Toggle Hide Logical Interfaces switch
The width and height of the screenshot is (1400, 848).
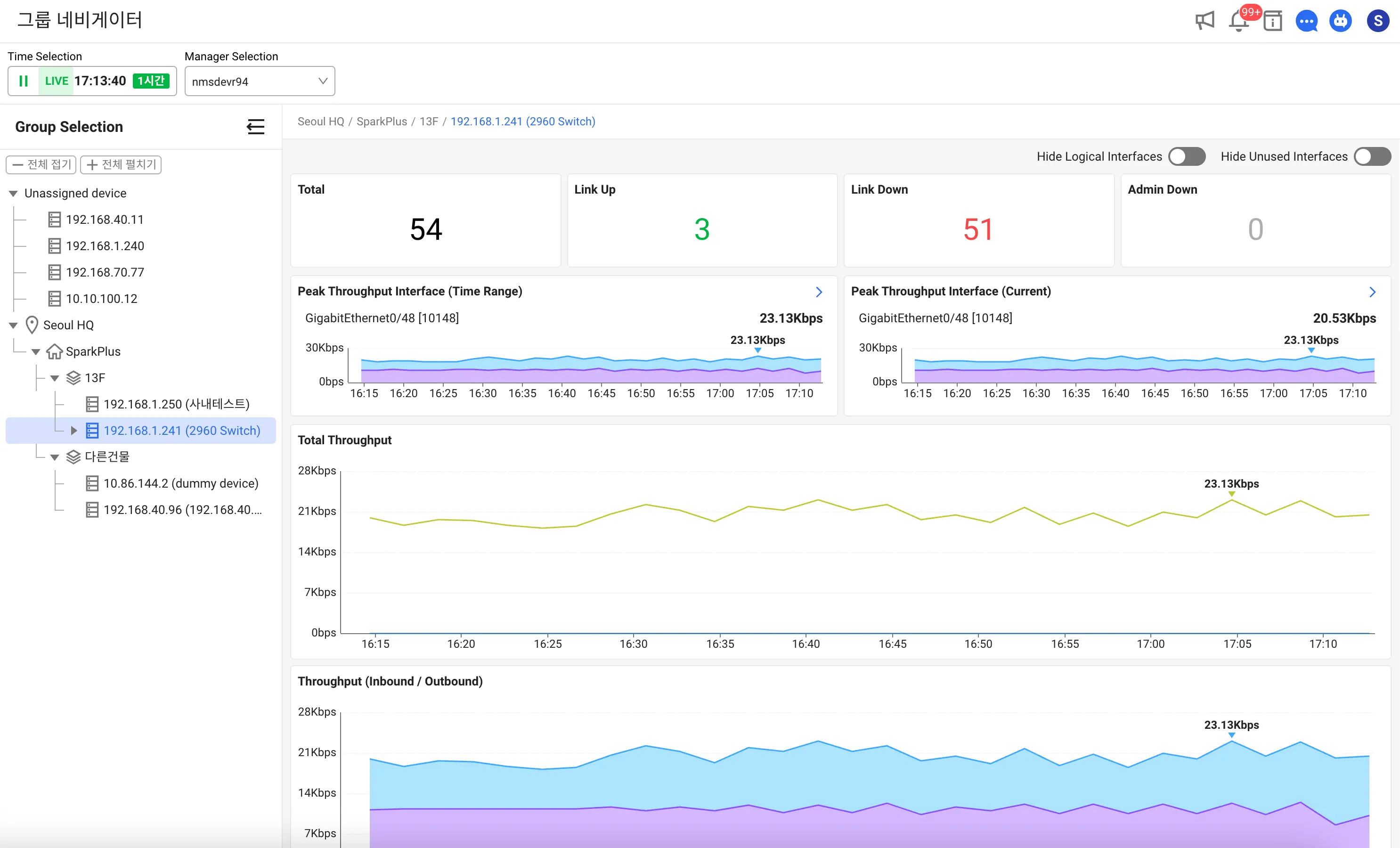click(x=1186, y=156)
